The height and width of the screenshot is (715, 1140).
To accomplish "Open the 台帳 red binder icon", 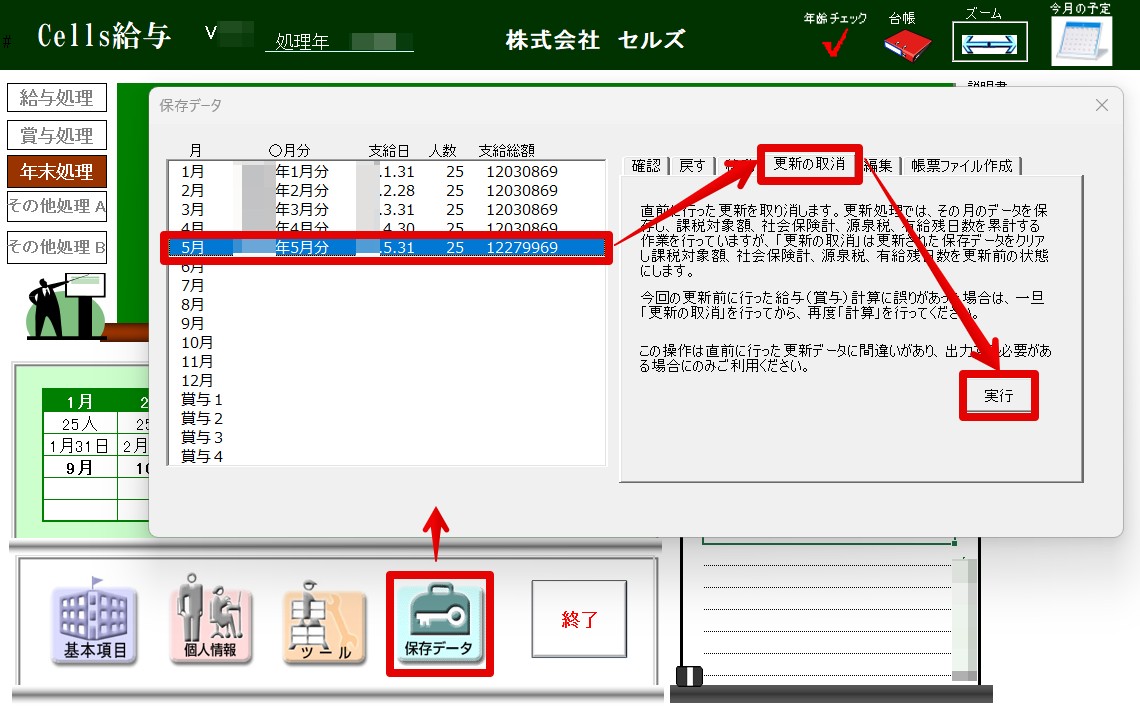I will [x=907, y=46].
